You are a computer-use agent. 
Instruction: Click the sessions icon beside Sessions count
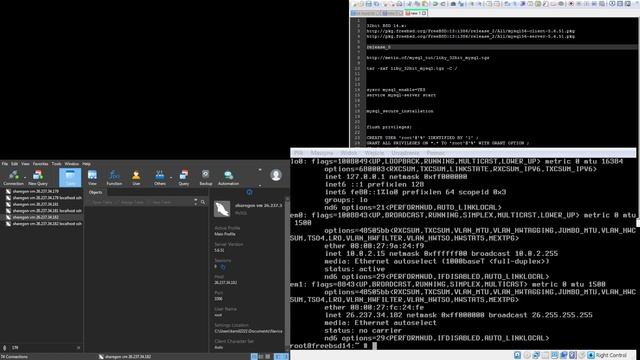coord(223,267)
